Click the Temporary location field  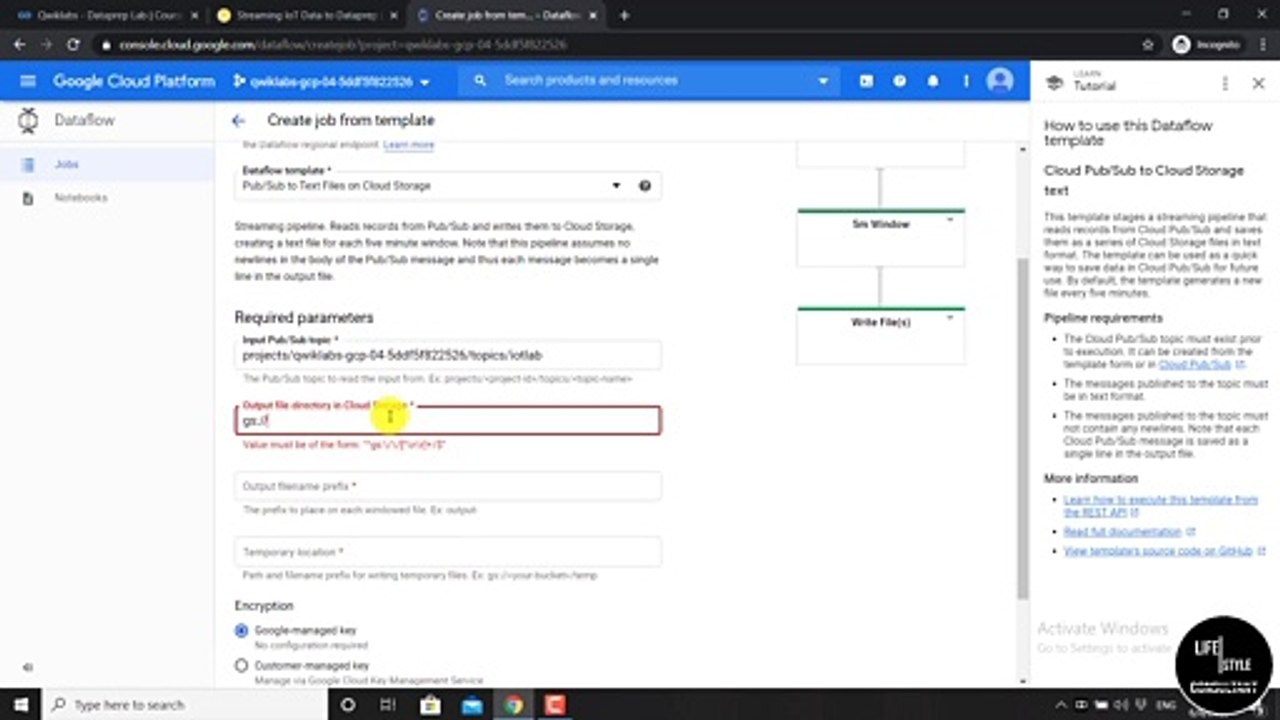pos(447,552)
